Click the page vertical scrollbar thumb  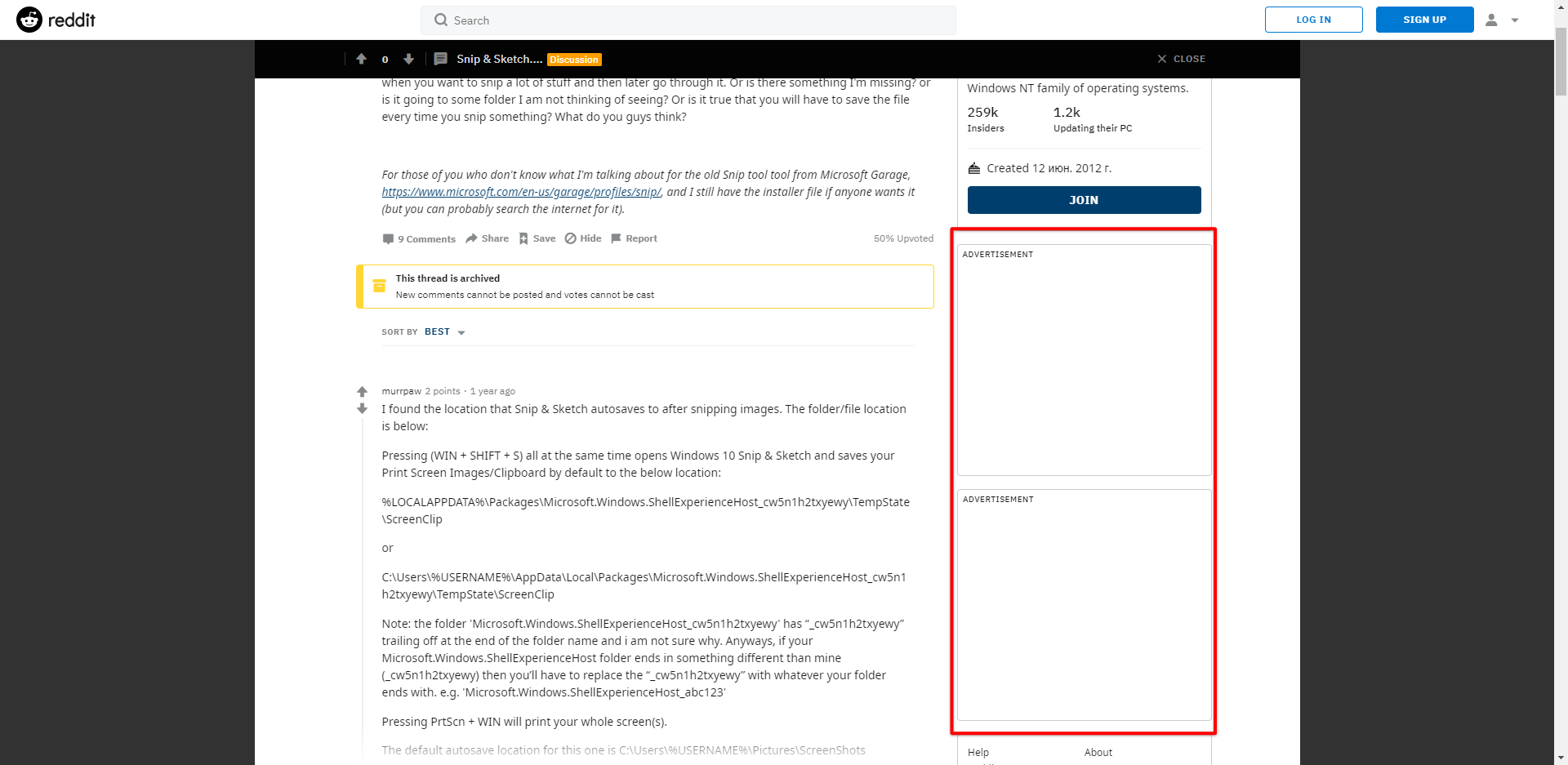pyautogui.click(x=1561, y=62)
